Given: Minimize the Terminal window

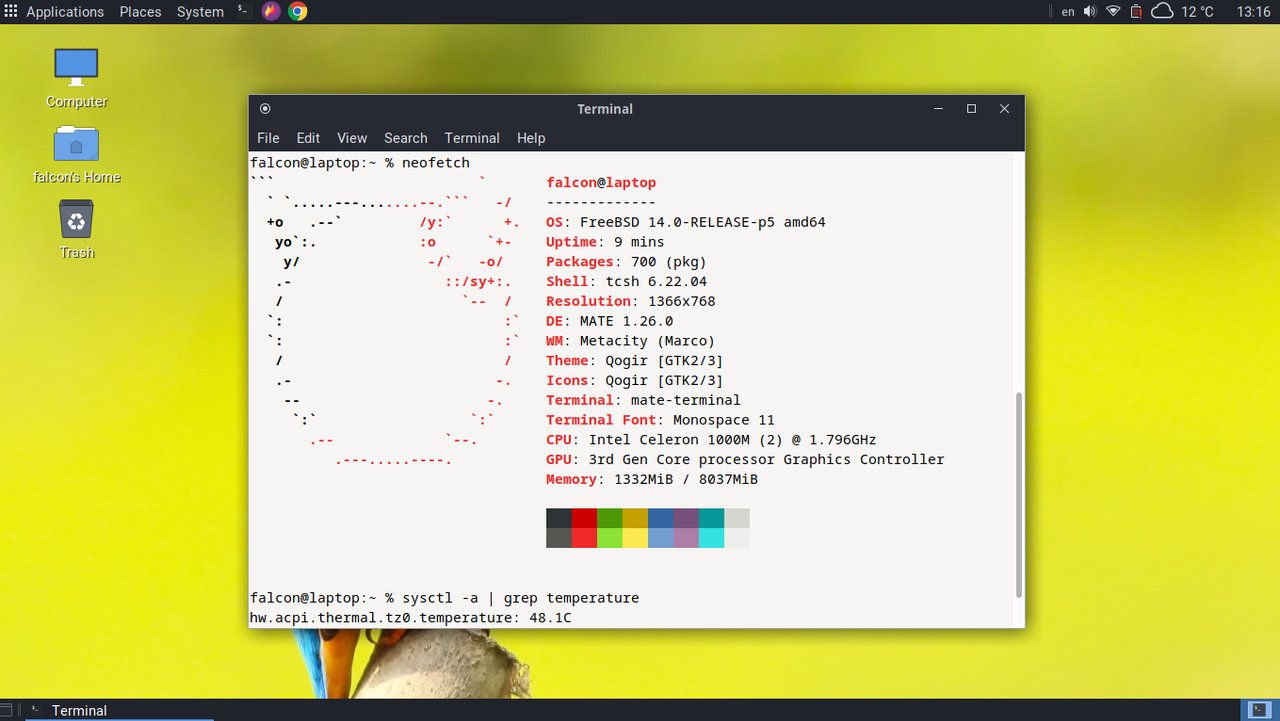Looking at the screenshot, I should tap(938, 109).
